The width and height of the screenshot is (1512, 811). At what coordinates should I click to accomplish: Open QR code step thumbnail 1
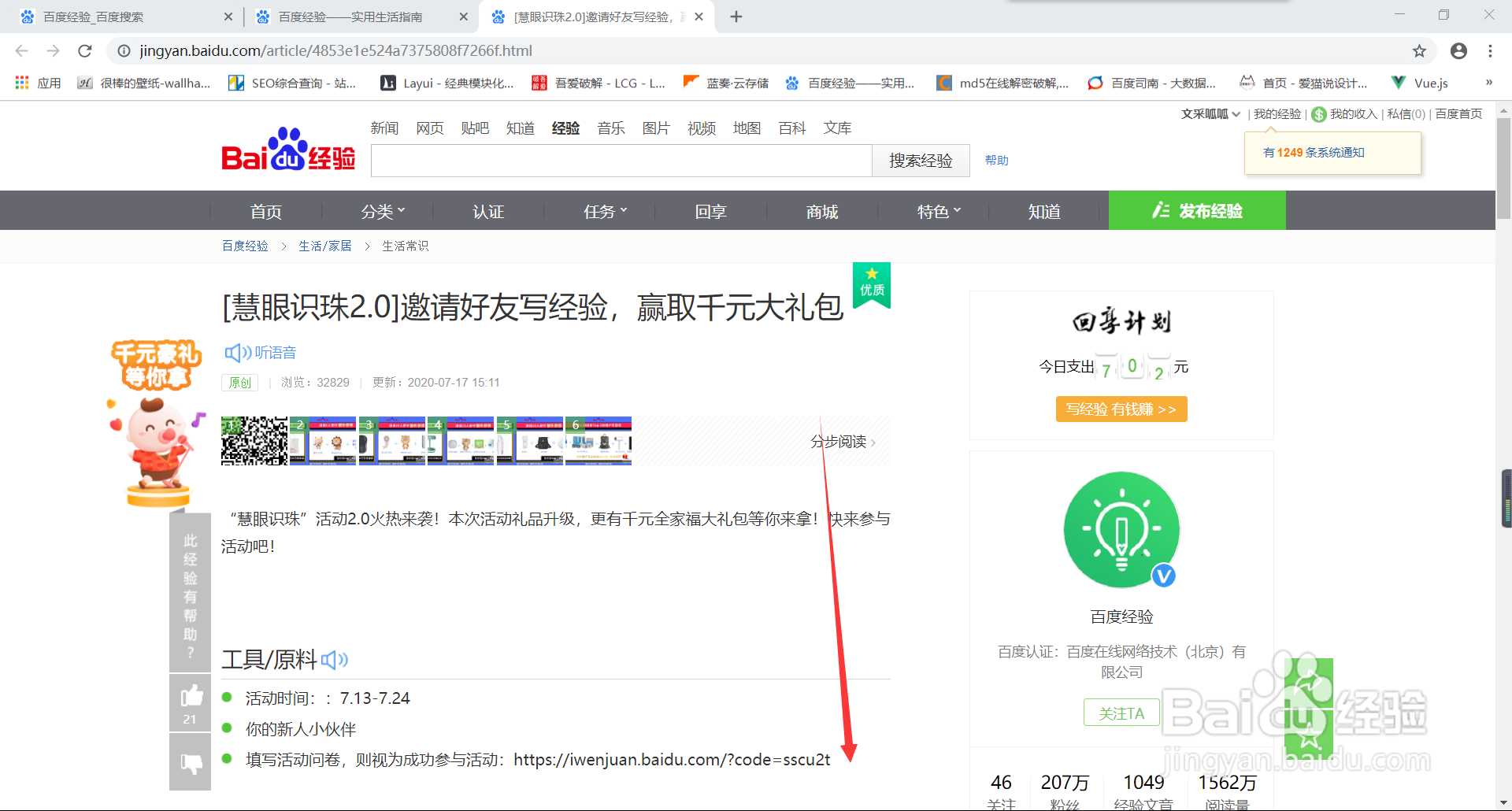point(254,441)
